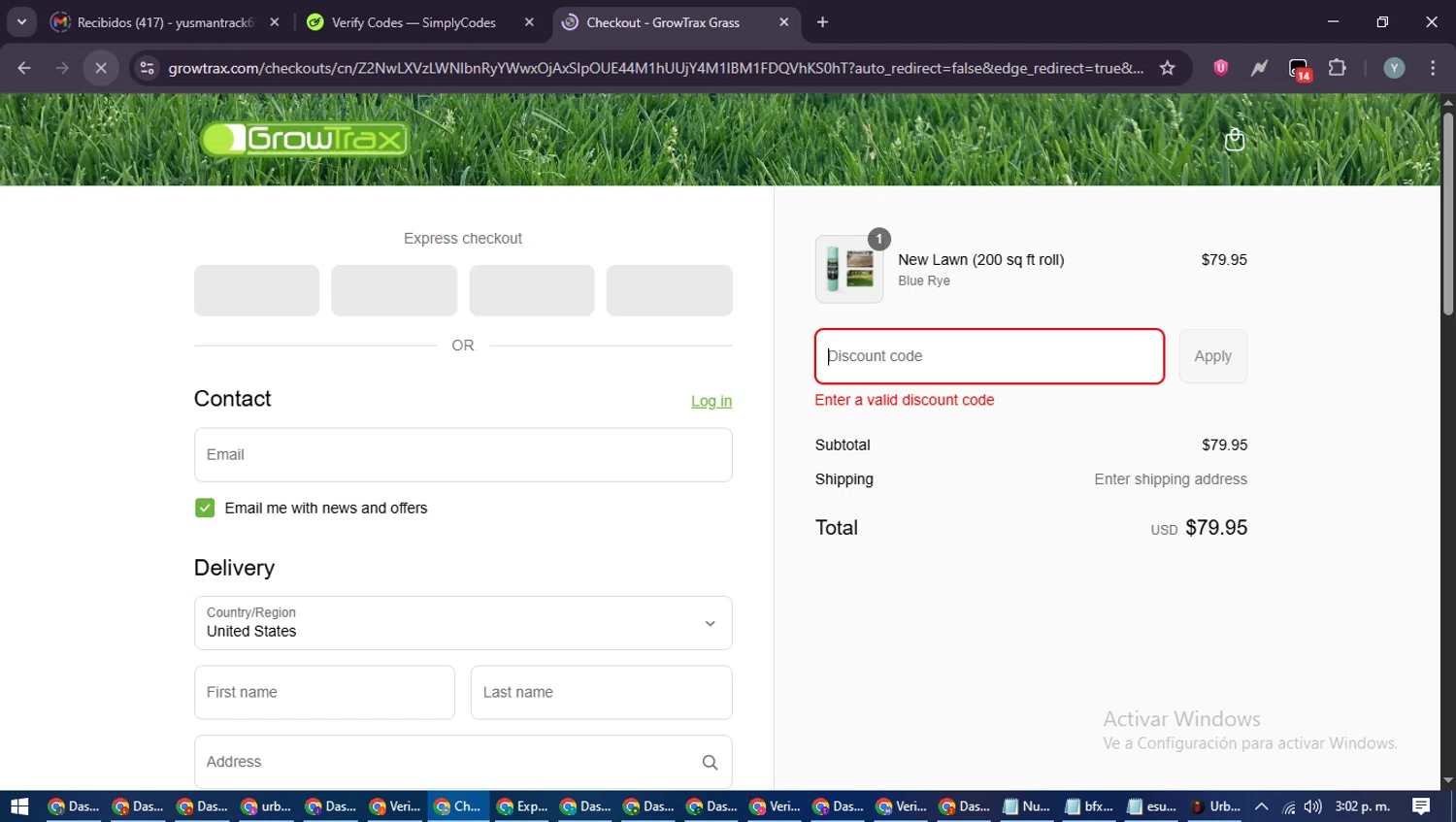Image resolution: width=1456 pixels, height=822 pixels.
Task: Open the 'esu...' notepad taskbar item
Action: click(x=1153, y=806)
